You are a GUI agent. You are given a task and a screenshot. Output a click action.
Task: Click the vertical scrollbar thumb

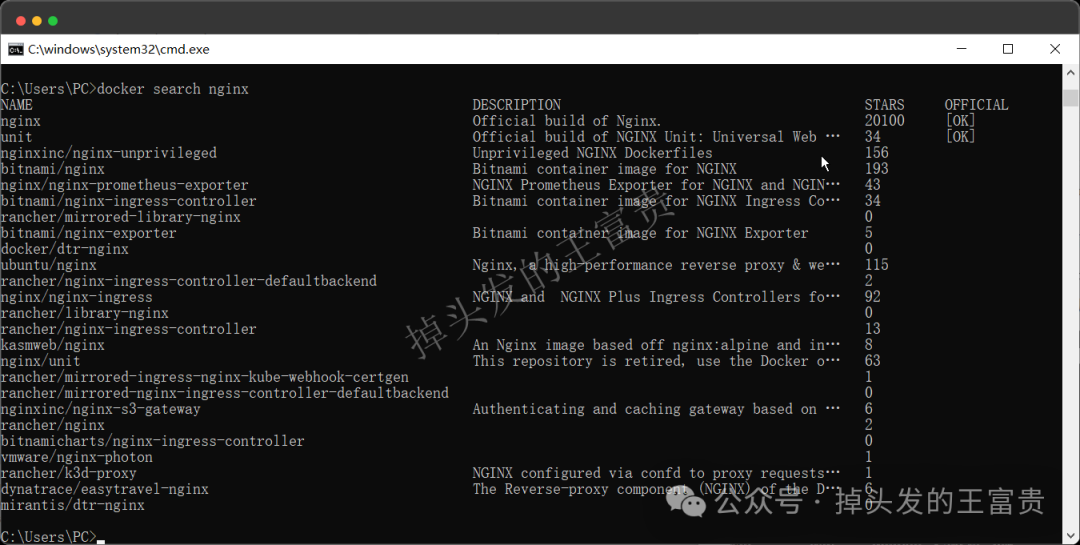[1070, 97]
